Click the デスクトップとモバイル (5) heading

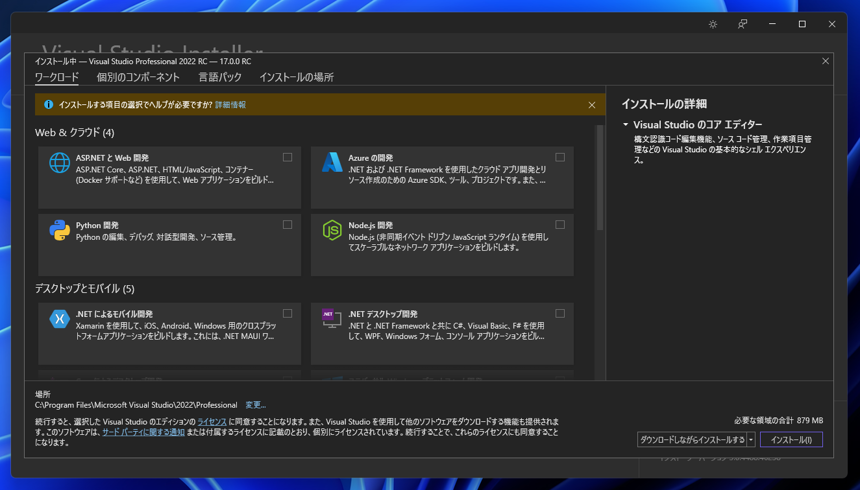point(84,289)
